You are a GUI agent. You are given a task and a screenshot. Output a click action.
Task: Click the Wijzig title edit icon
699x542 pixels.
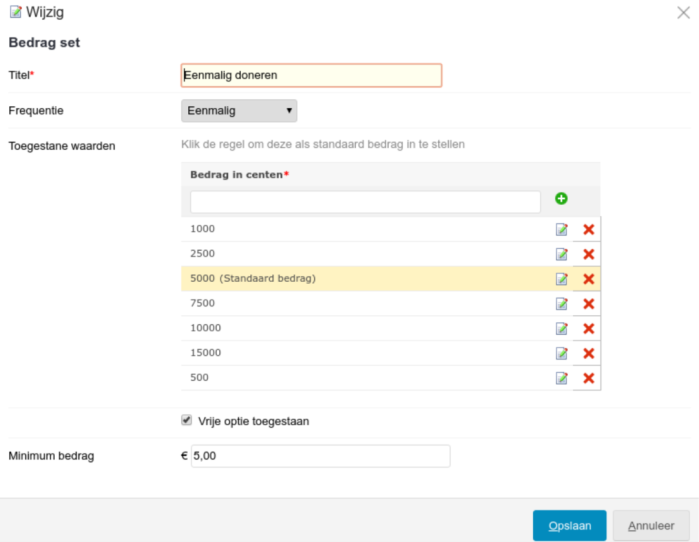[x=16, y=12]
